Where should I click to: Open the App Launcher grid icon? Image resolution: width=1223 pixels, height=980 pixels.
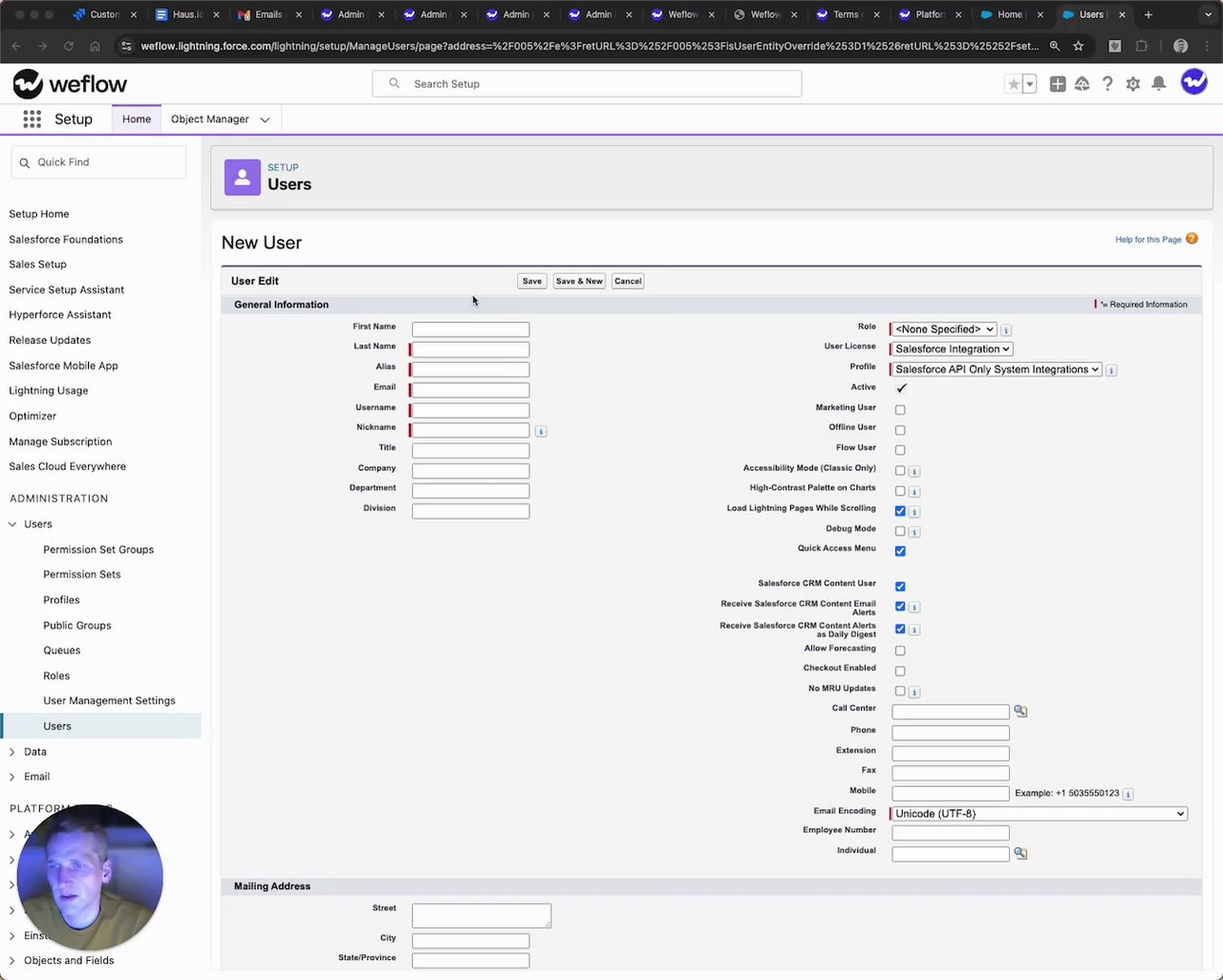point(32,118)
